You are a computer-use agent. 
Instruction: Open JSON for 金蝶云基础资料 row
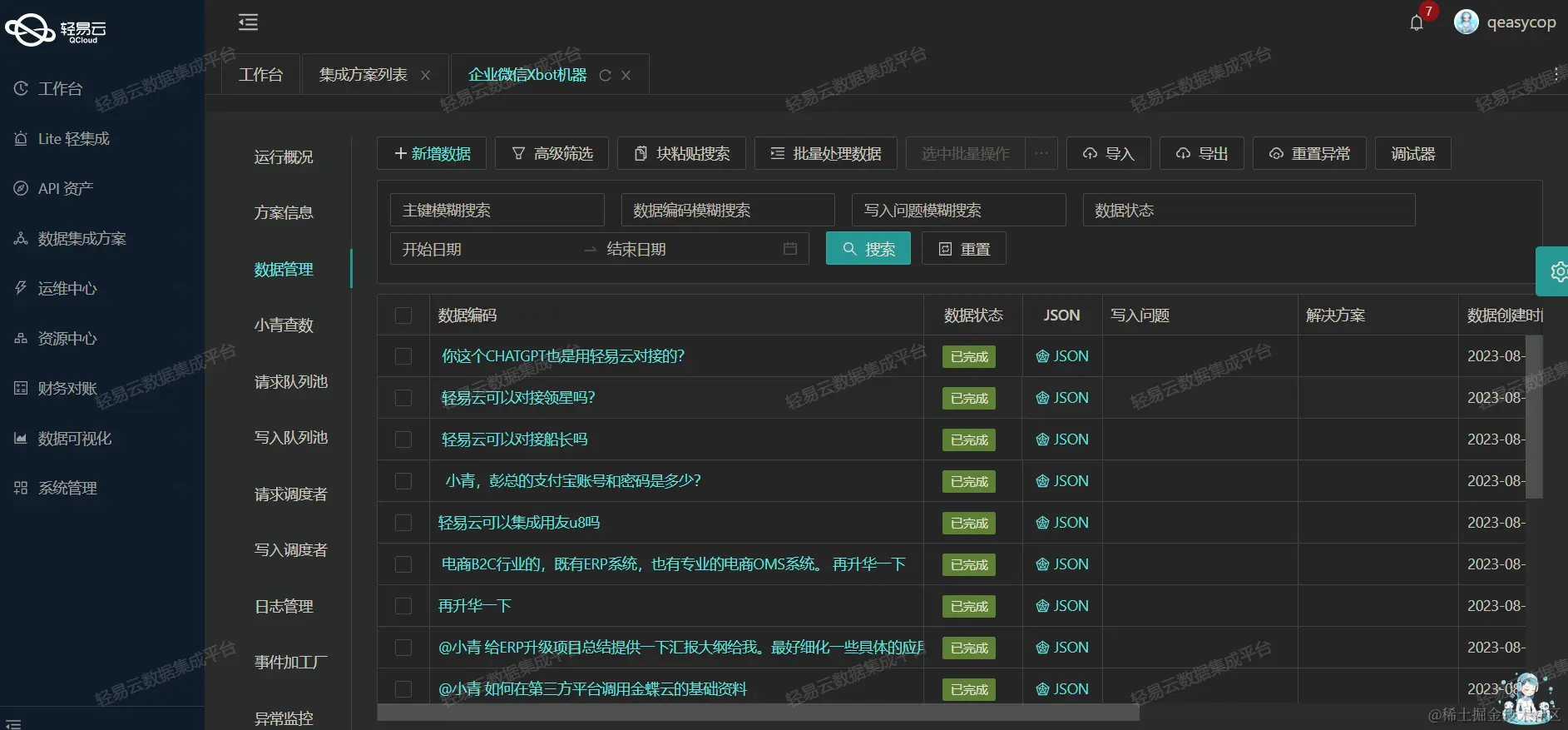click(x=1062, y=689)
